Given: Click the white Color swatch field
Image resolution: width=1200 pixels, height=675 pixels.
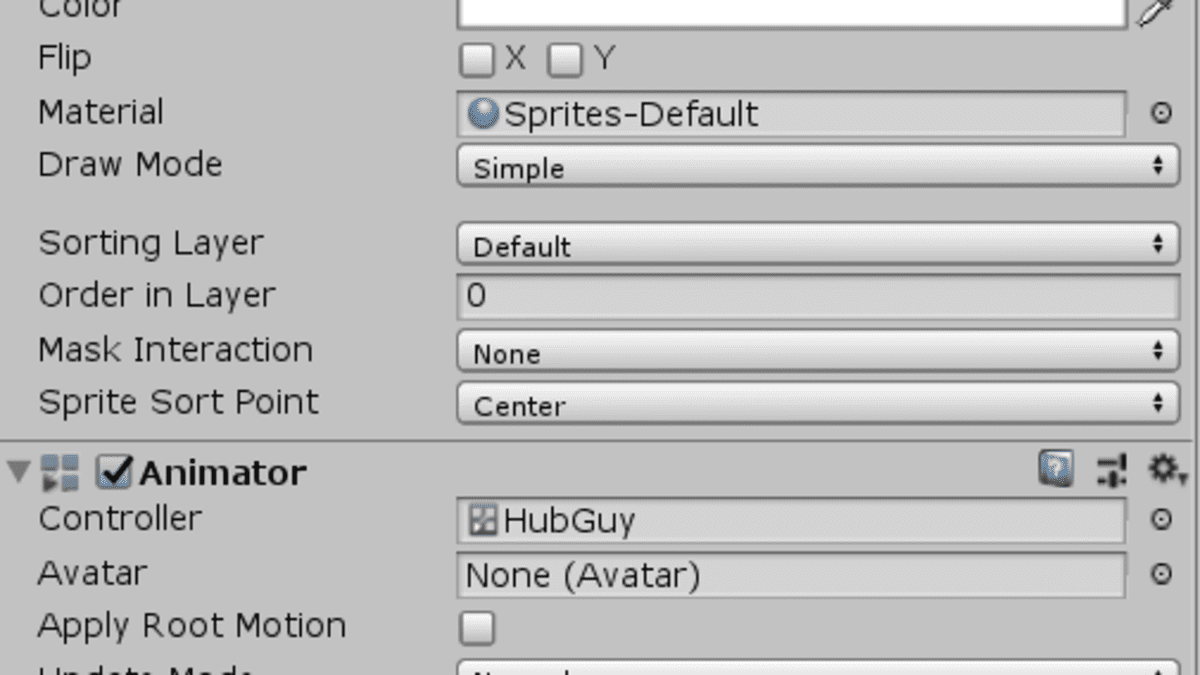Looking at the screenshot, I should [792, 12].
